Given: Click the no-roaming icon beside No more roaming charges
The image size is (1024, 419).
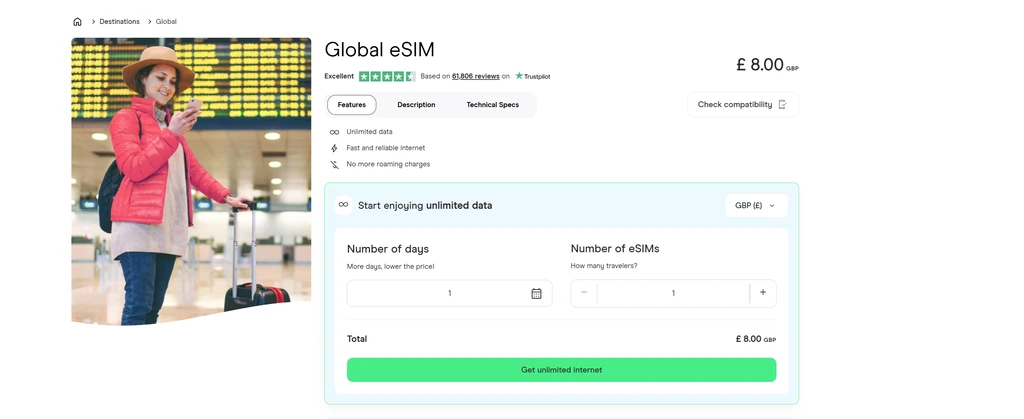Looking at the screenshot, I should pyautogui.click(x=334, y=164).
